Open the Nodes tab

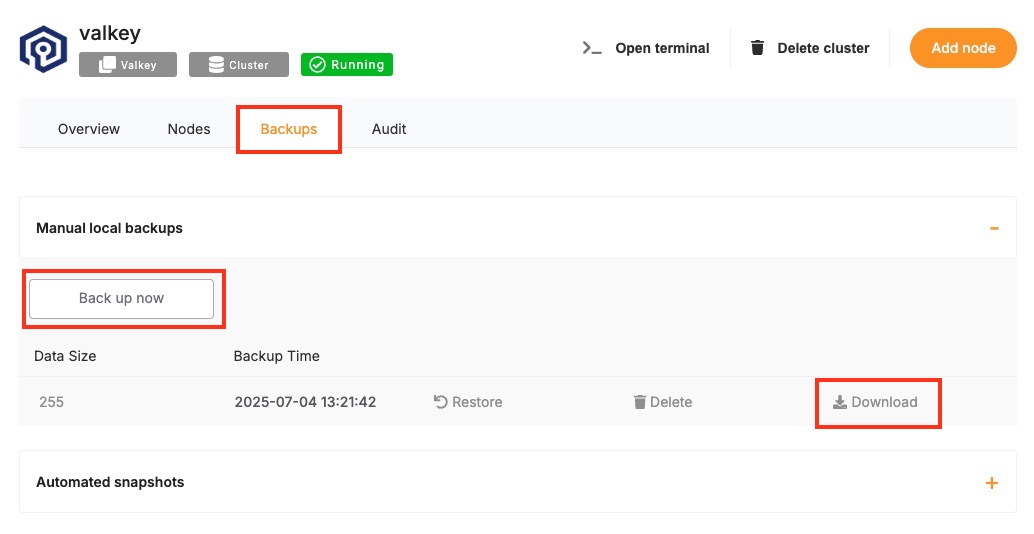[189, 129]
